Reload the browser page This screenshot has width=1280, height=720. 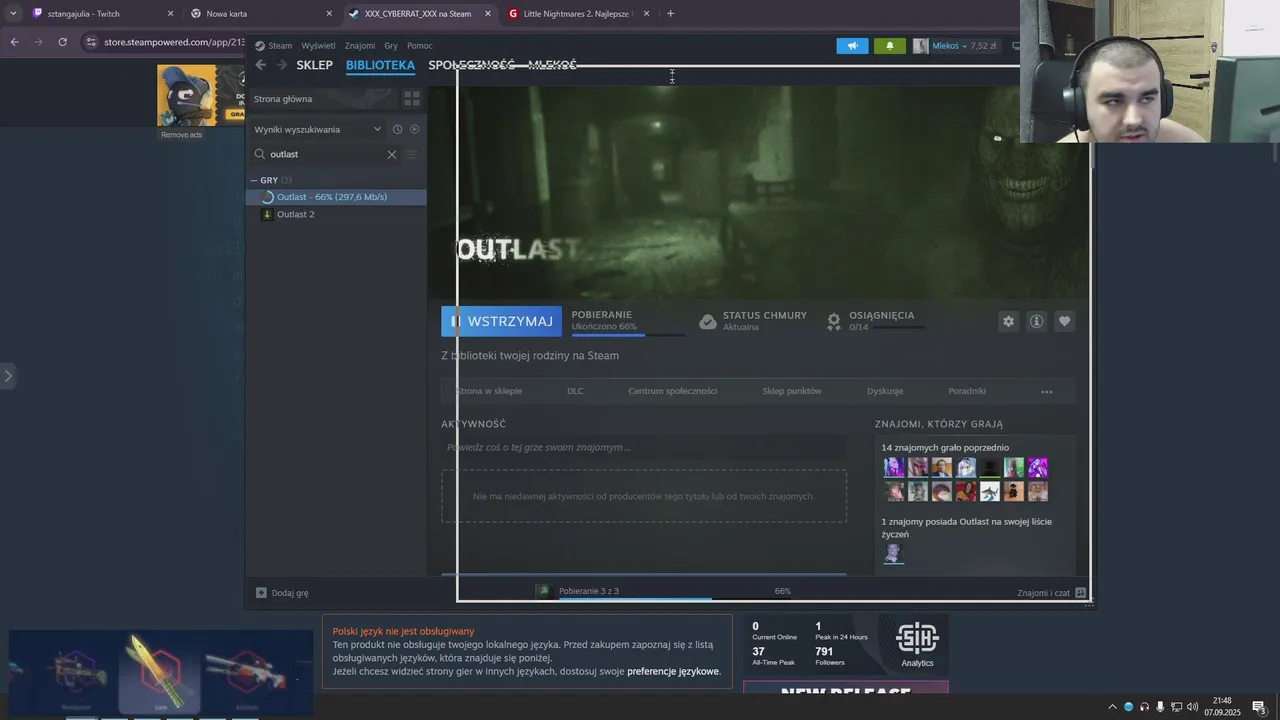click(62, 42)
